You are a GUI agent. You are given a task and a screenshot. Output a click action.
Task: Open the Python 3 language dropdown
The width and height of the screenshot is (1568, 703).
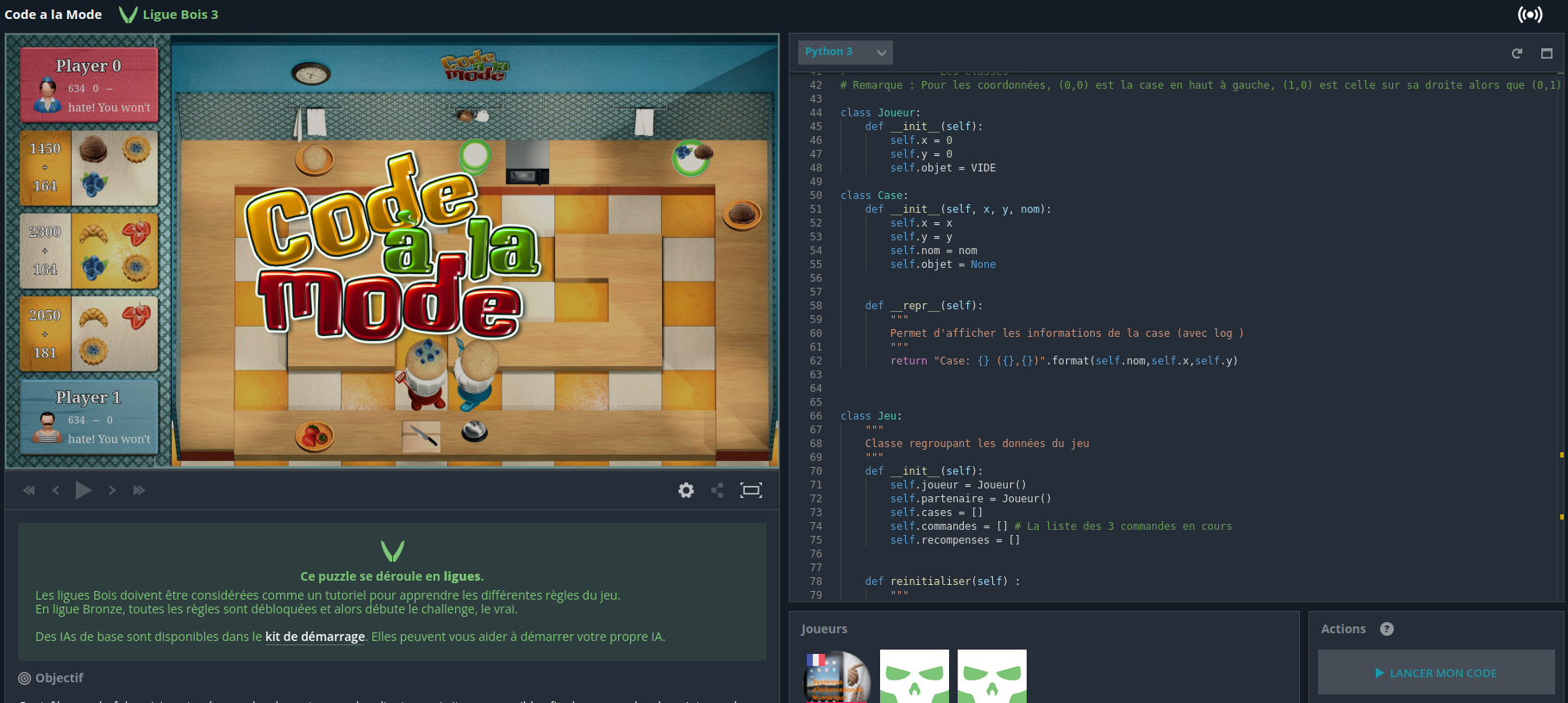click(x=845, y=52)
